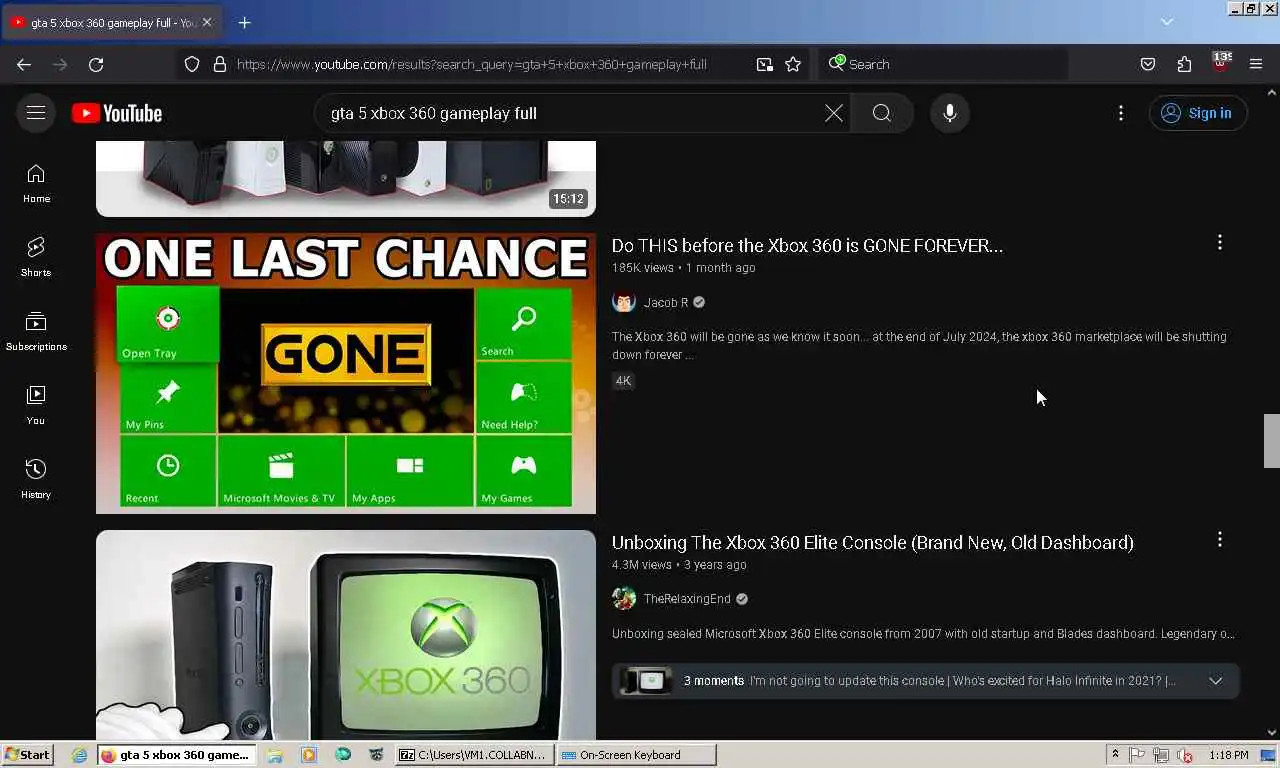Start voice search with microphone
Image resolution: width=1280 pixels, height=768 pixels.
pos(950,113)
